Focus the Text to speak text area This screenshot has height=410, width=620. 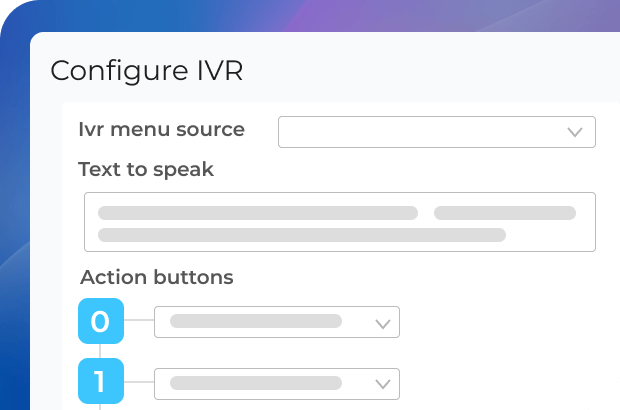[x=340, y=222]
